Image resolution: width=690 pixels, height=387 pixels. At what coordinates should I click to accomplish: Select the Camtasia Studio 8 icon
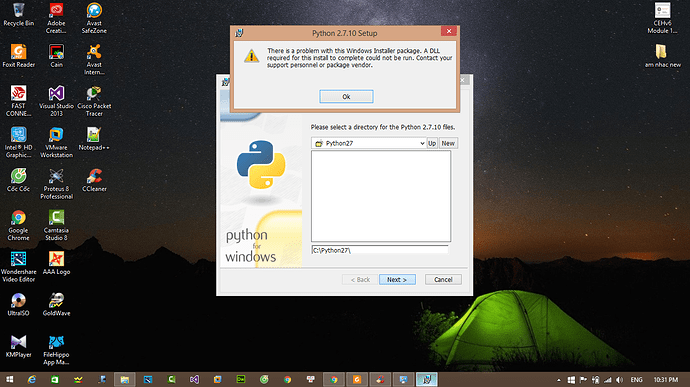[x=56, y=225]
